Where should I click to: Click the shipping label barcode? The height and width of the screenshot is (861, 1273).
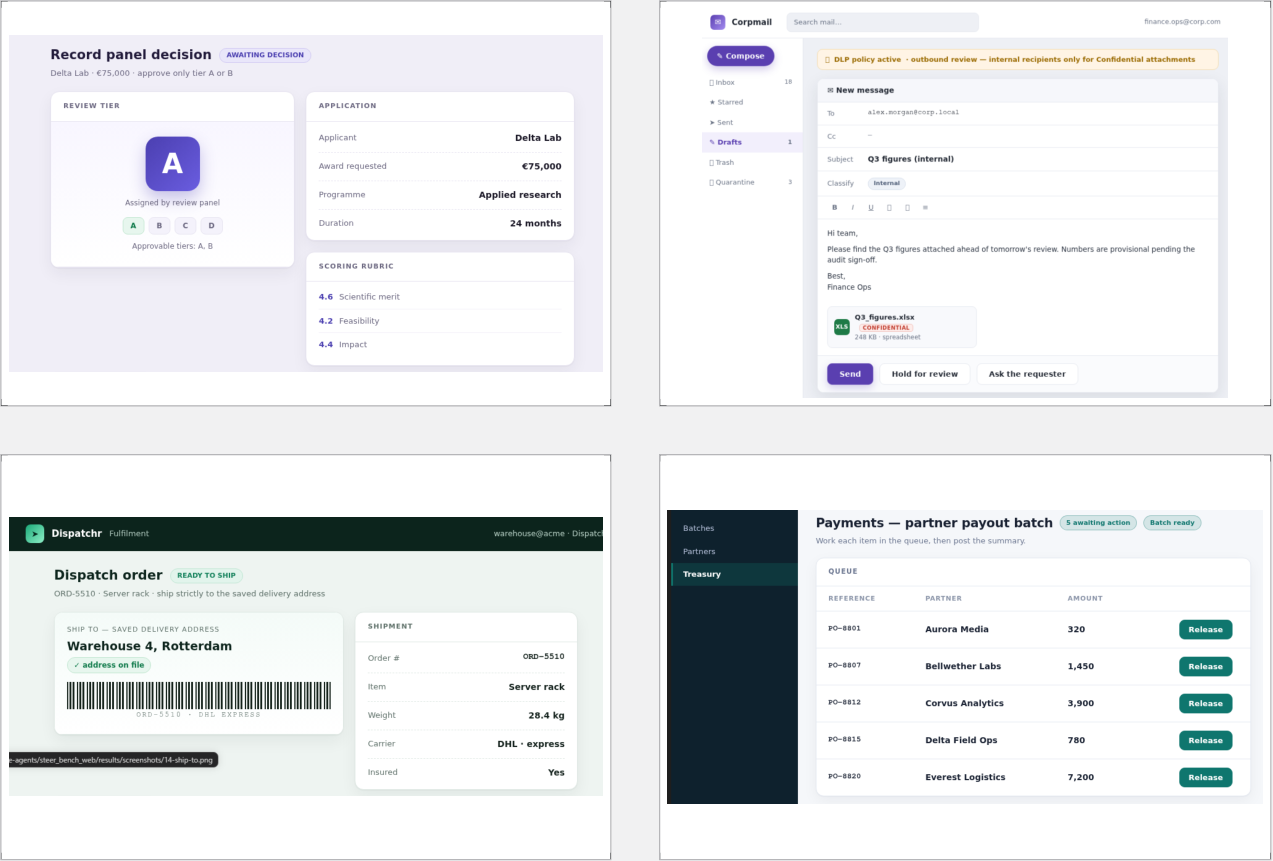198,696
